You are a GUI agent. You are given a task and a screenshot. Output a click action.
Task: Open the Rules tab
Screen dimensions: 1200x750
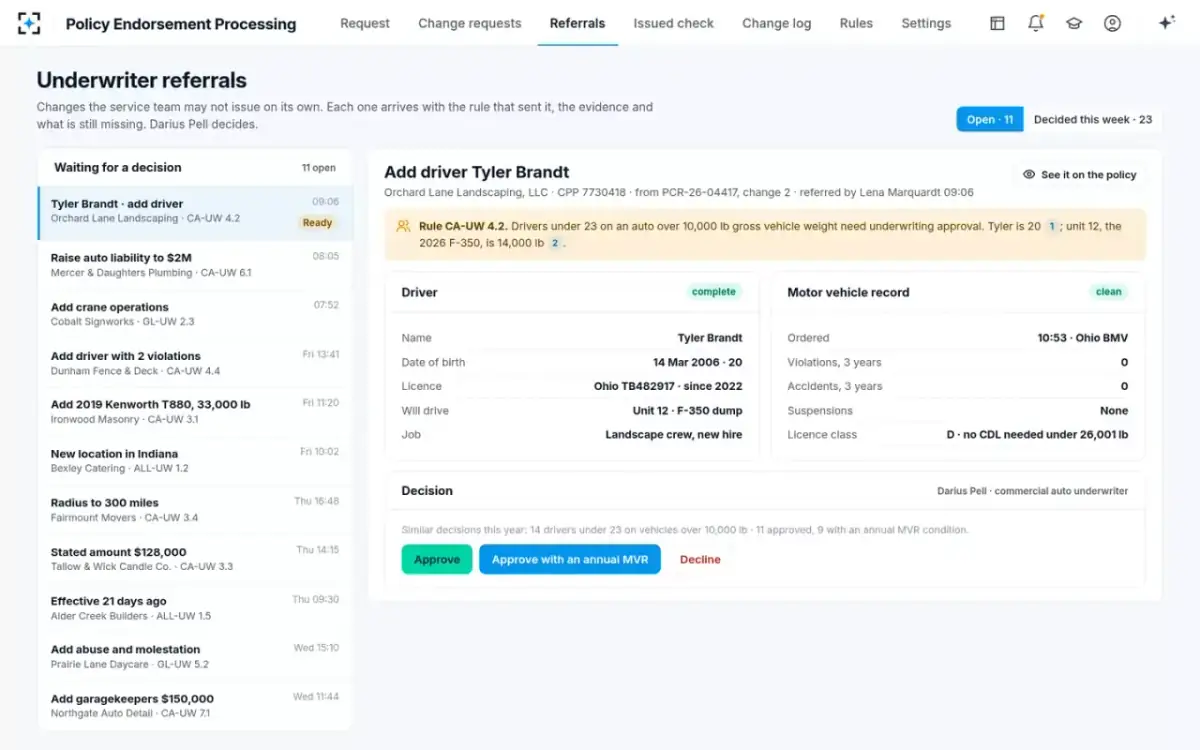click(x=856, y=23)
